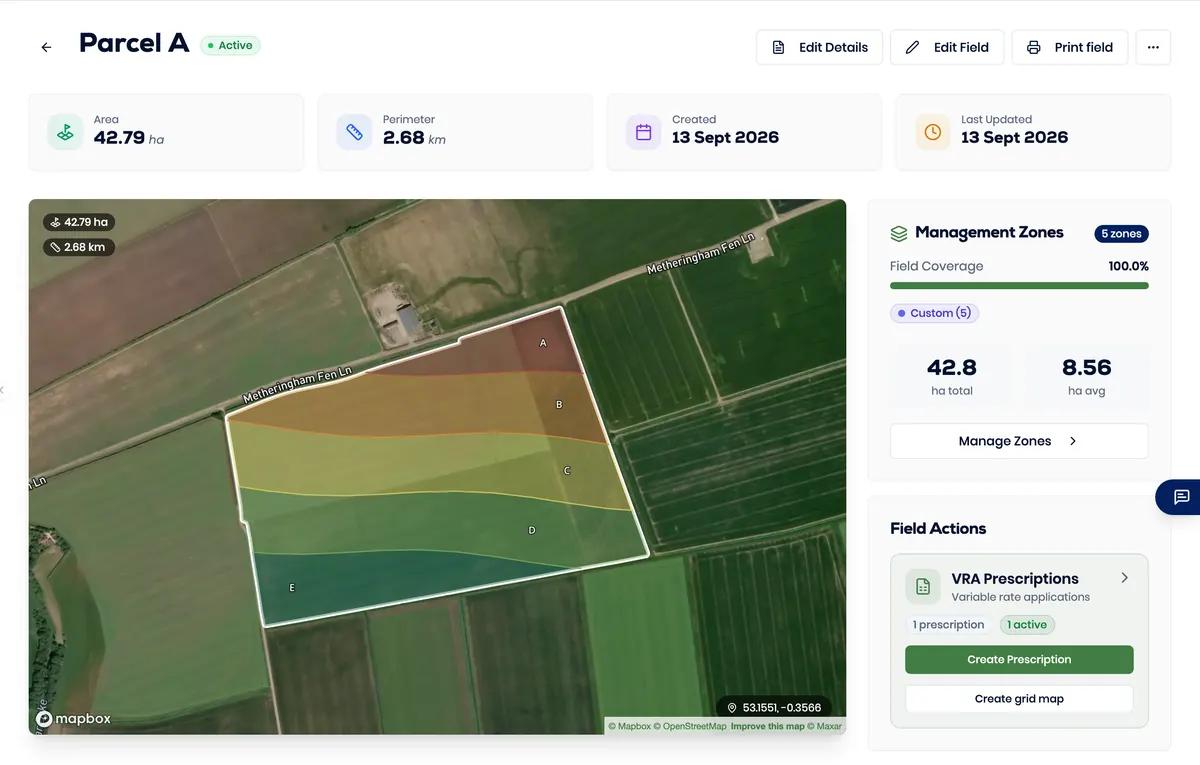This screenshot has width=1200, height=765.
Task: Print the field with Print field button
Action: point(1070,47)
